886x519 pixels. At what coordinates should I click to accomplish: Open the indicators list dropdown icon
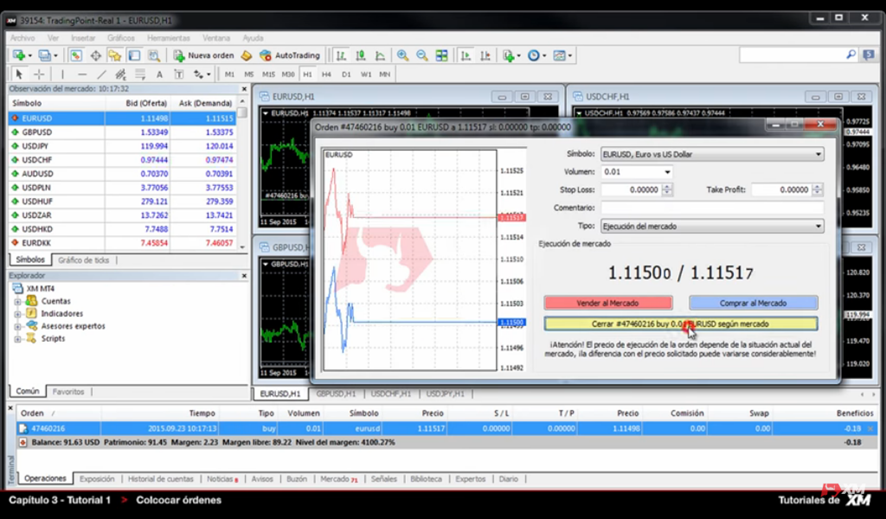coord(511,55)
